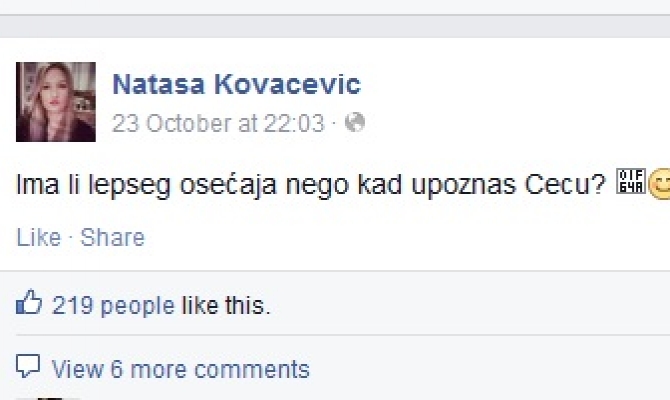This screenshot has width=670, height=400.
Task: Click the public globe privacy icon
Action: point(355,122)
